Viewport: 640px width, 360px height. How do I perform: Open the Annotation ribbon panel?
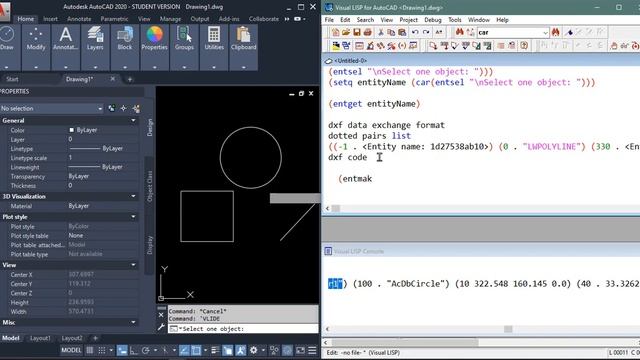[x=65, y=47]
